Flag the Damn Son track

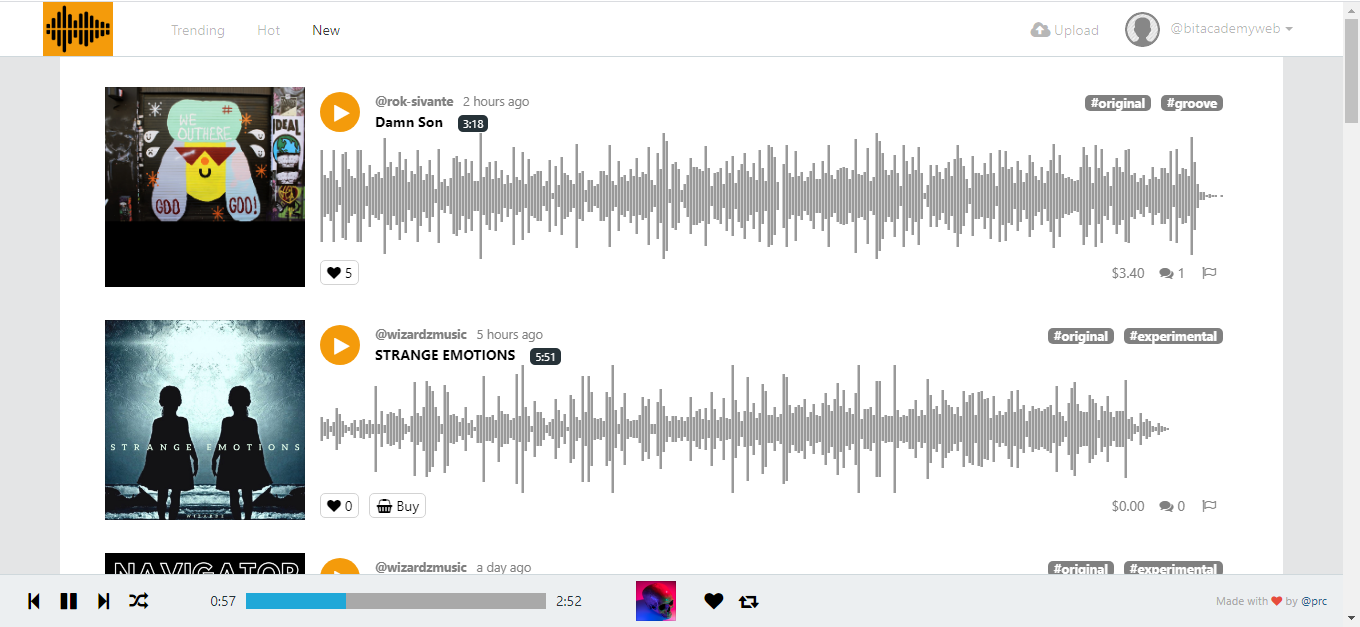1209,273
